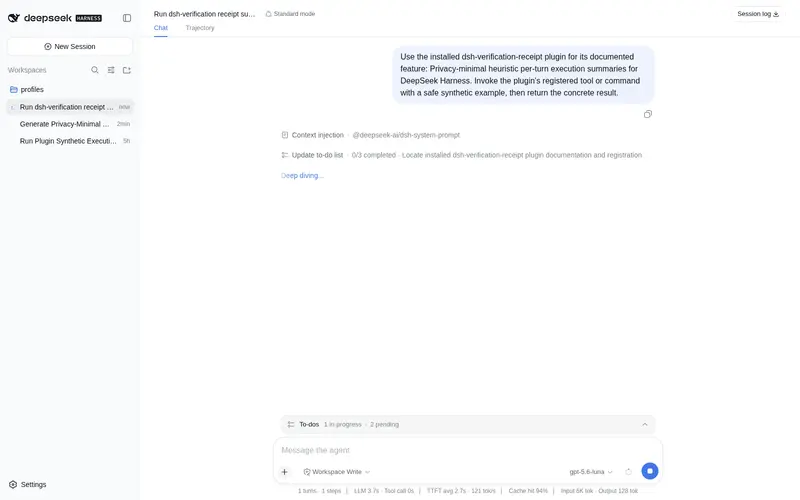Focus the Message the agent field

pyautogui.click(x=467, y=451)
